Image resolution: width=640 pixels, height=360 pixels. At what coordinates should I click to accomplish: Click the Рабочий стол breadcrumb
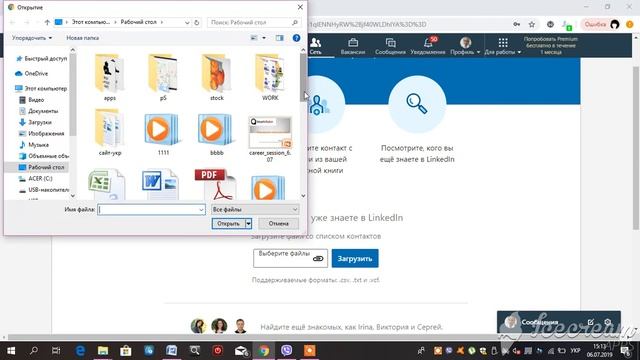pyautogui.click(x=139, y=22)
